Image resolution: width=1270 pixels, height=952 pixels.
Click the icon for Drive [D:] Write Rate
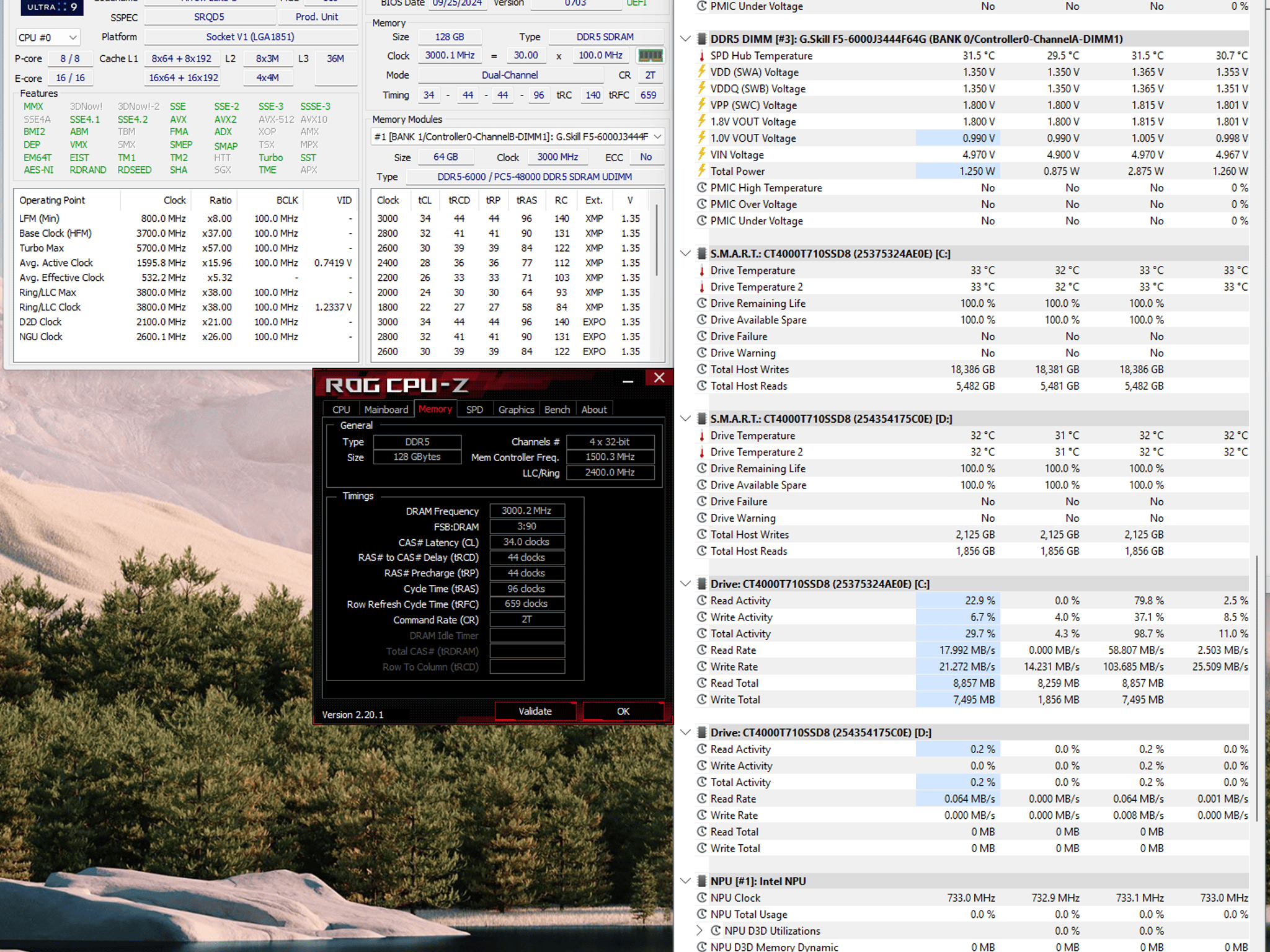coord(701,815)
